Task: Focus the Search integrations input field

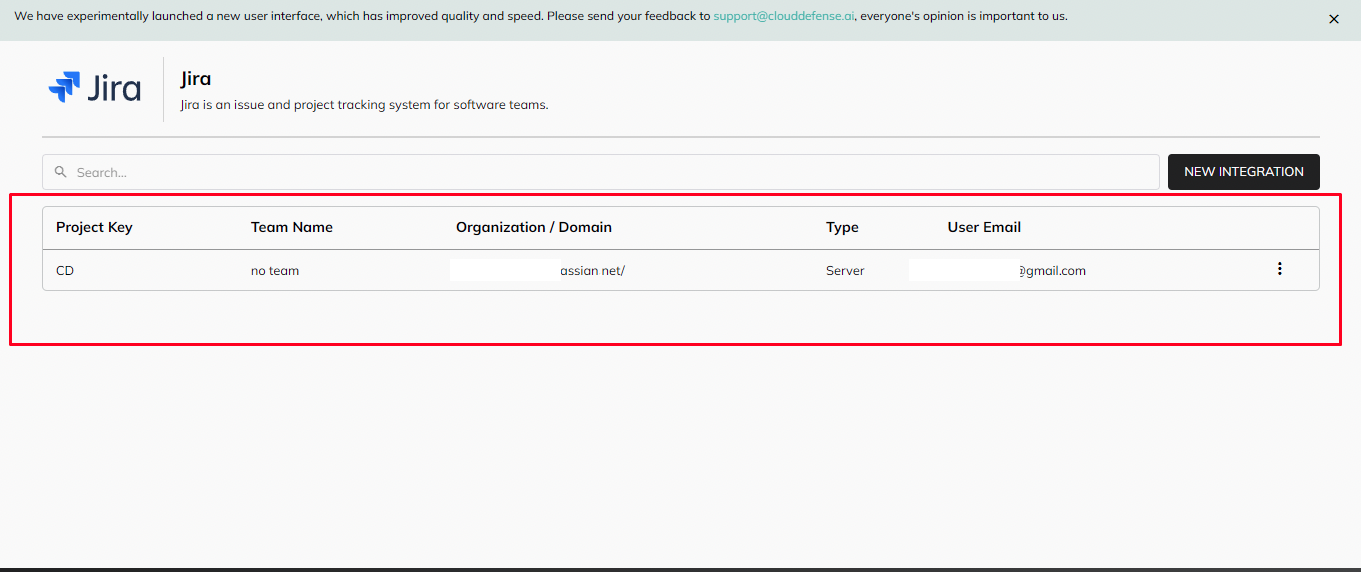Action: click(x=600, y=172)
